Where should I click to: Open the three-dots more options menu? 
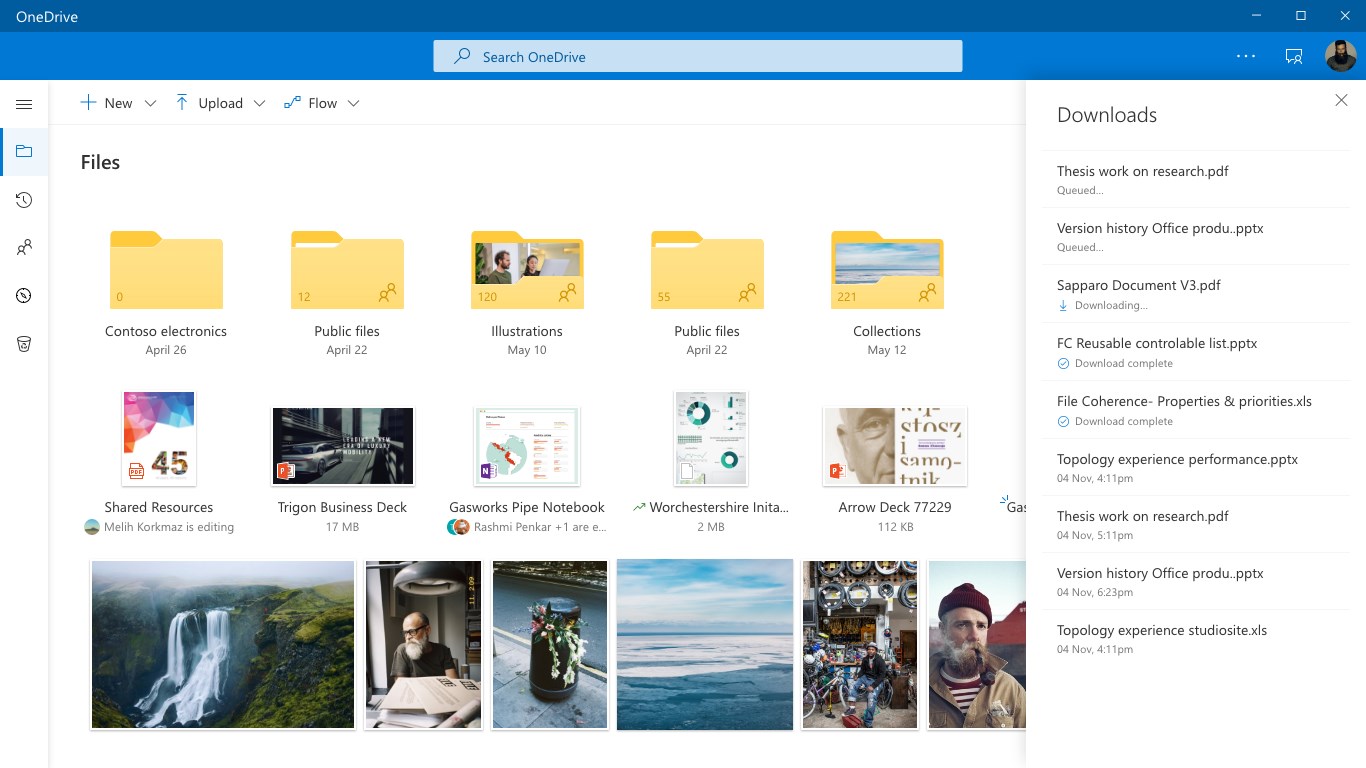point(1246,56)
